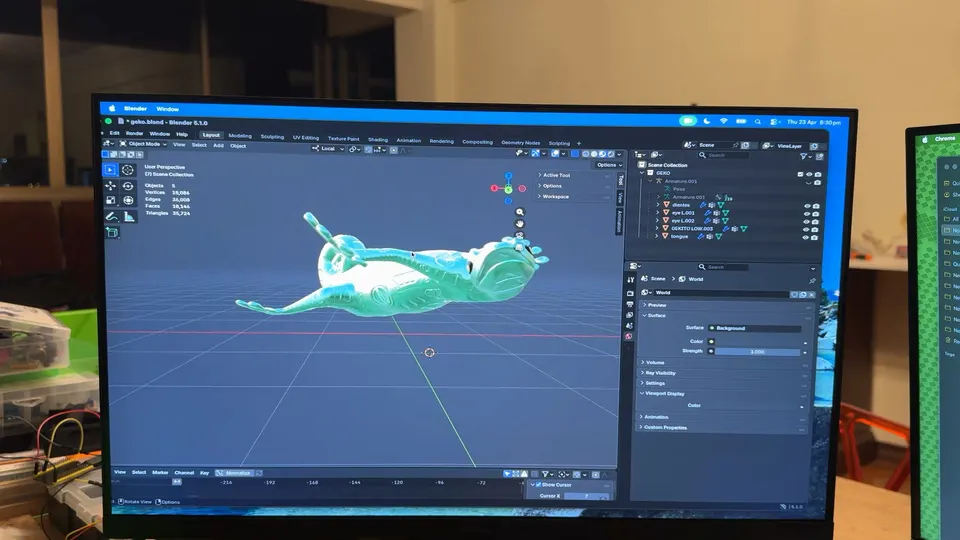Open the Scene properties tab icon

tap(629, 326)
